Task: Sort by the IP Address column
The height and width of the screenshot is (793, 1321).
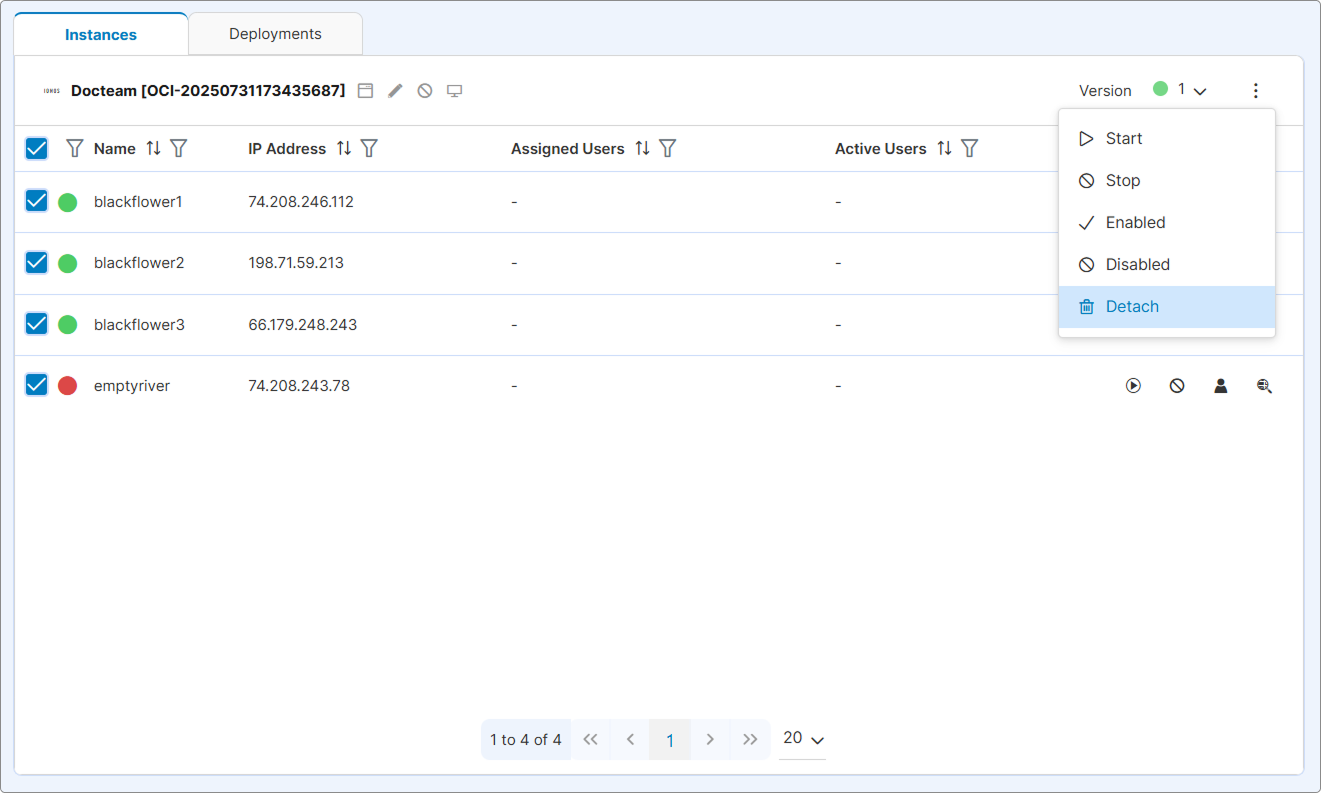Action: [344, 149]
